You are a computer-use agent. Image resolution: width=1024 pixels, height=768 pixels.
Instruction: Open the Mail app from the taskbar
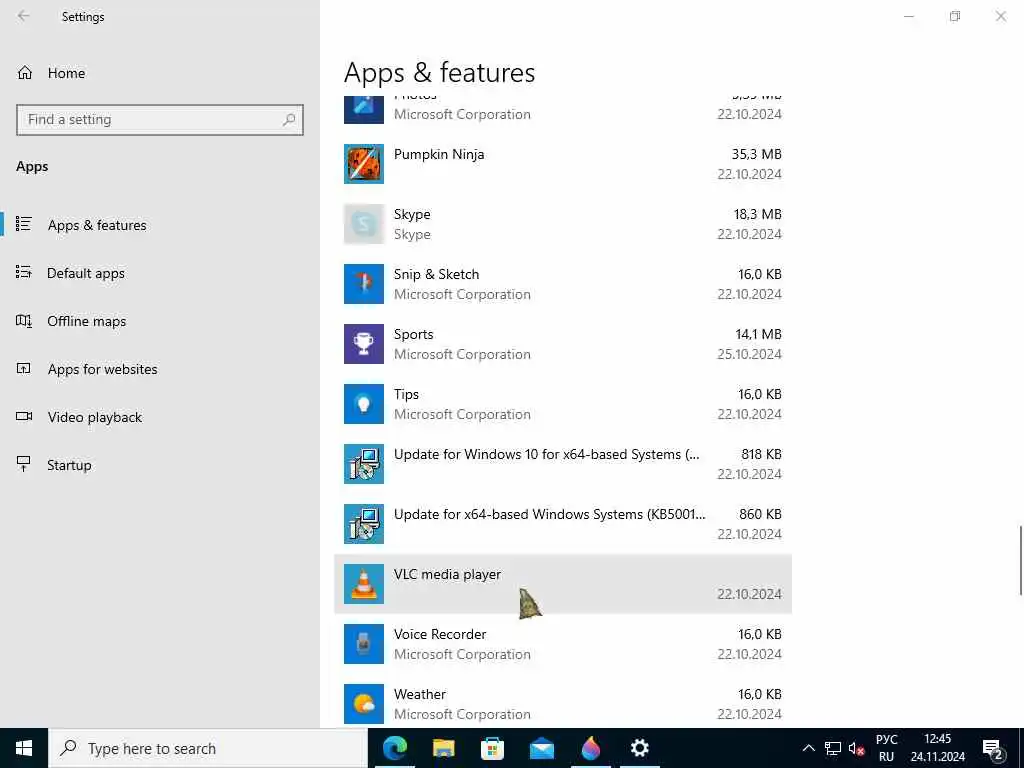pyautogui.click(x=541, y=748)
